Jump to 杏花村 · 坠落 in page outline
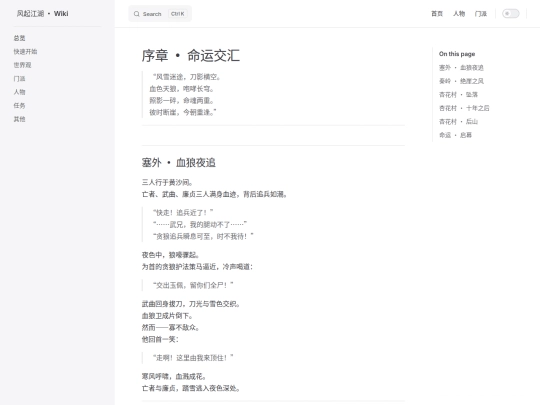The height and width of the screenshot is (405, 540). pos(458,94)
